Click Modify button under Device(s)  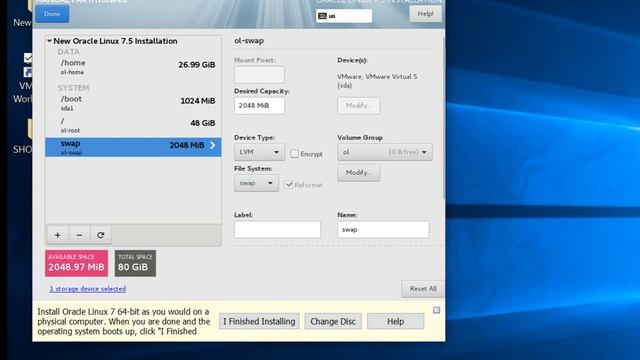(358, 105)
